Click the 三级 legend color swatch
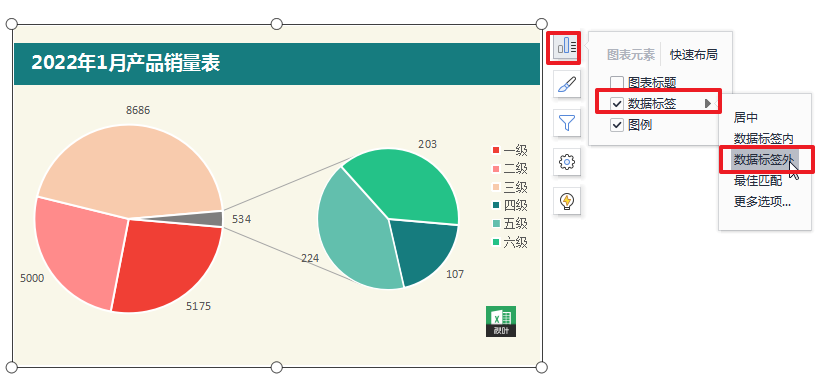 (496, 187)
